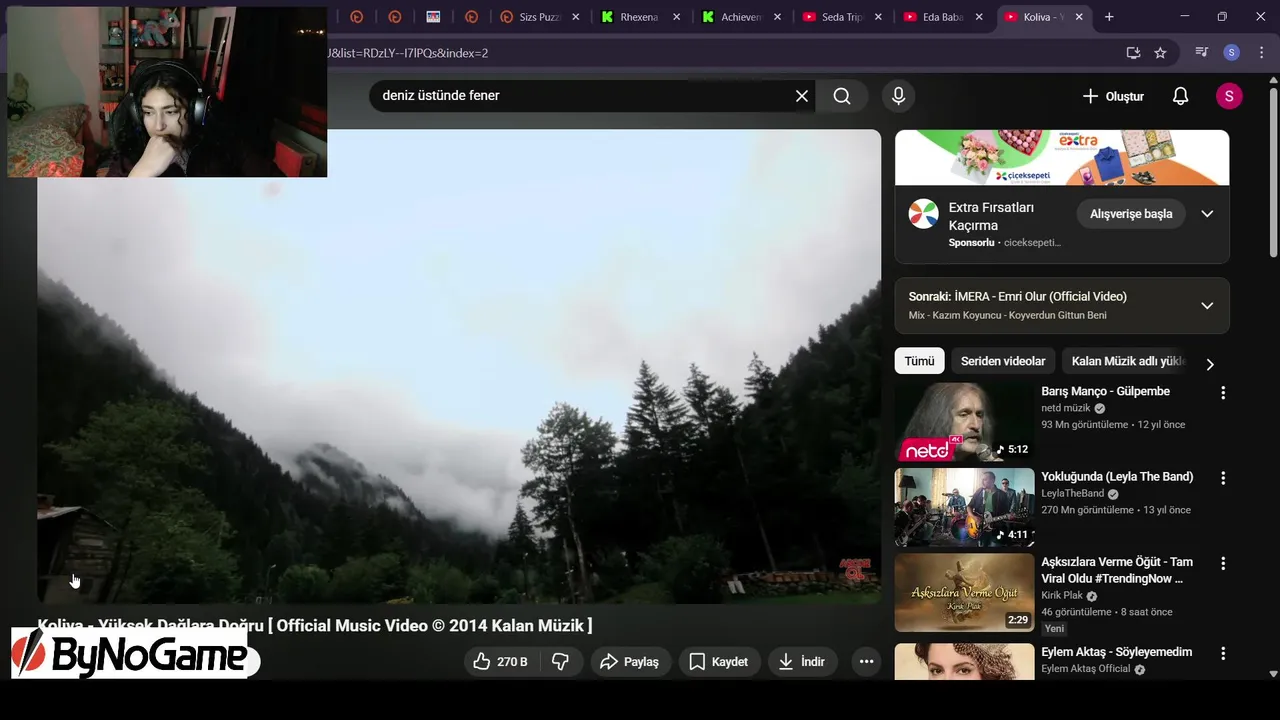Expand the Sonraki playlist panel
The width and height of the screenshot is (1280, 720).
click(1207, 305)
